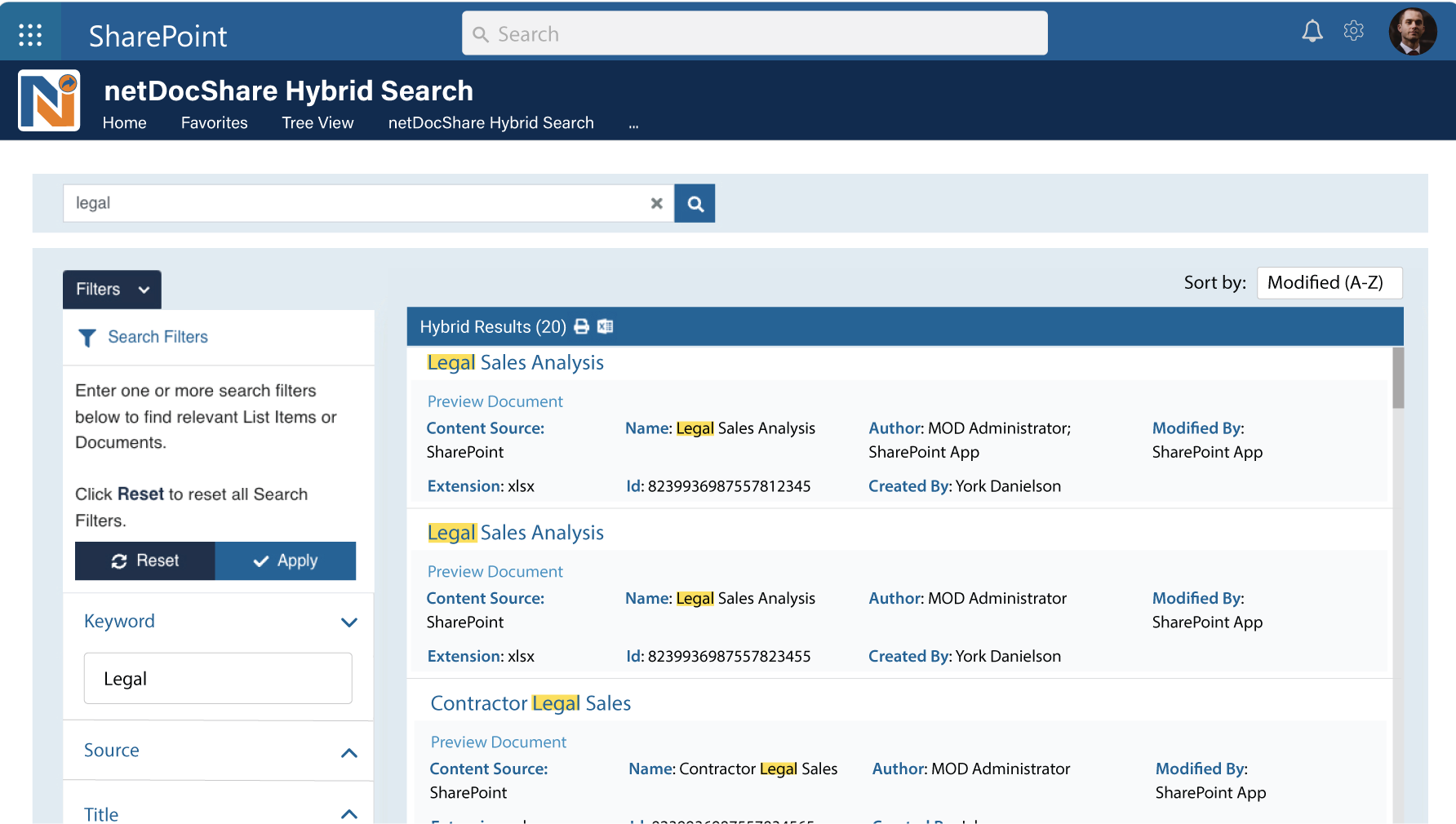Focus the top SharePoint Search box
Screen dimensions: 1456x824
(x=755, y=33)
